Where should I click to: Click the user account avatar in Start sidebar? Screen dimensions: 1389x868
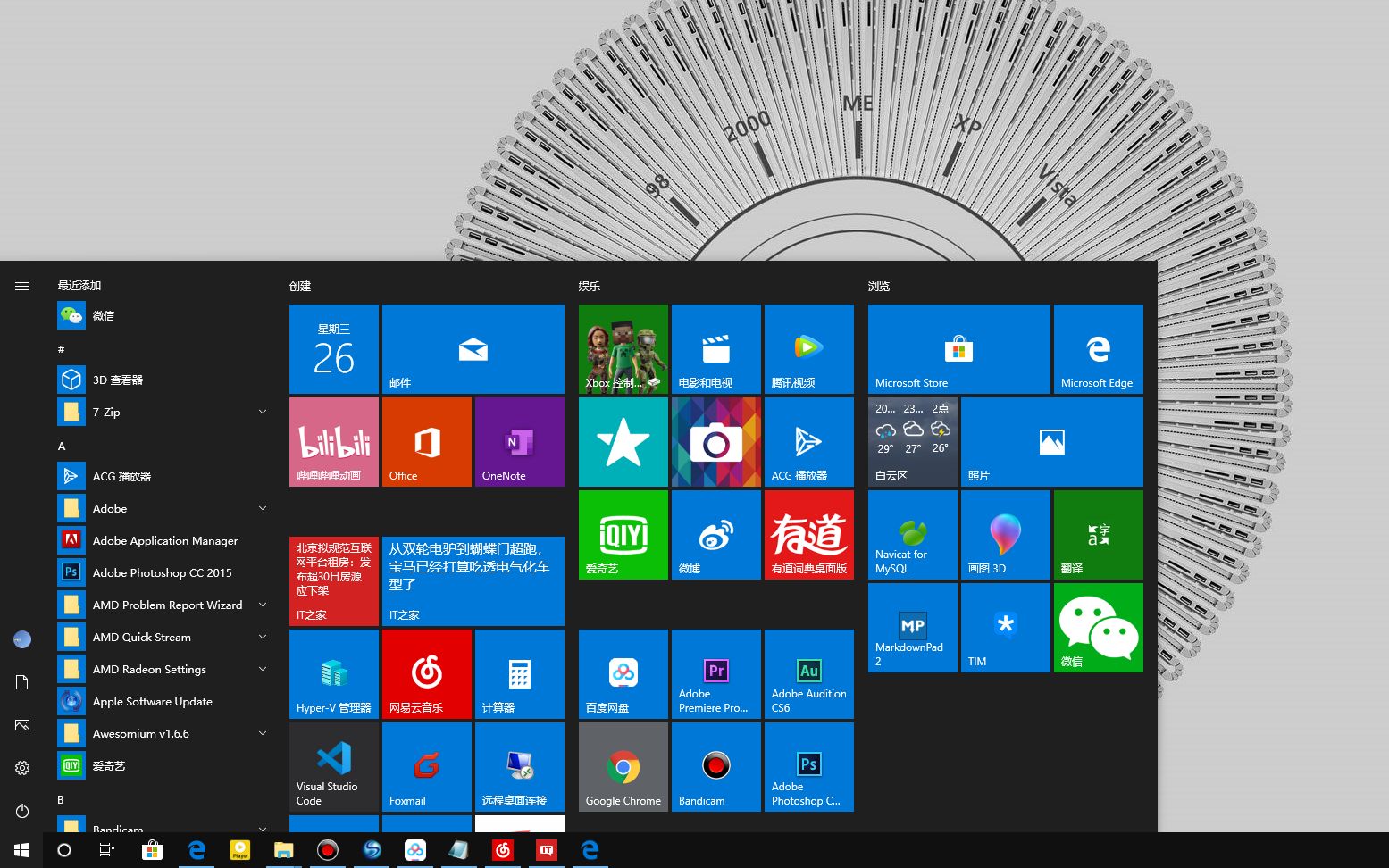click(x=22, y=639)
